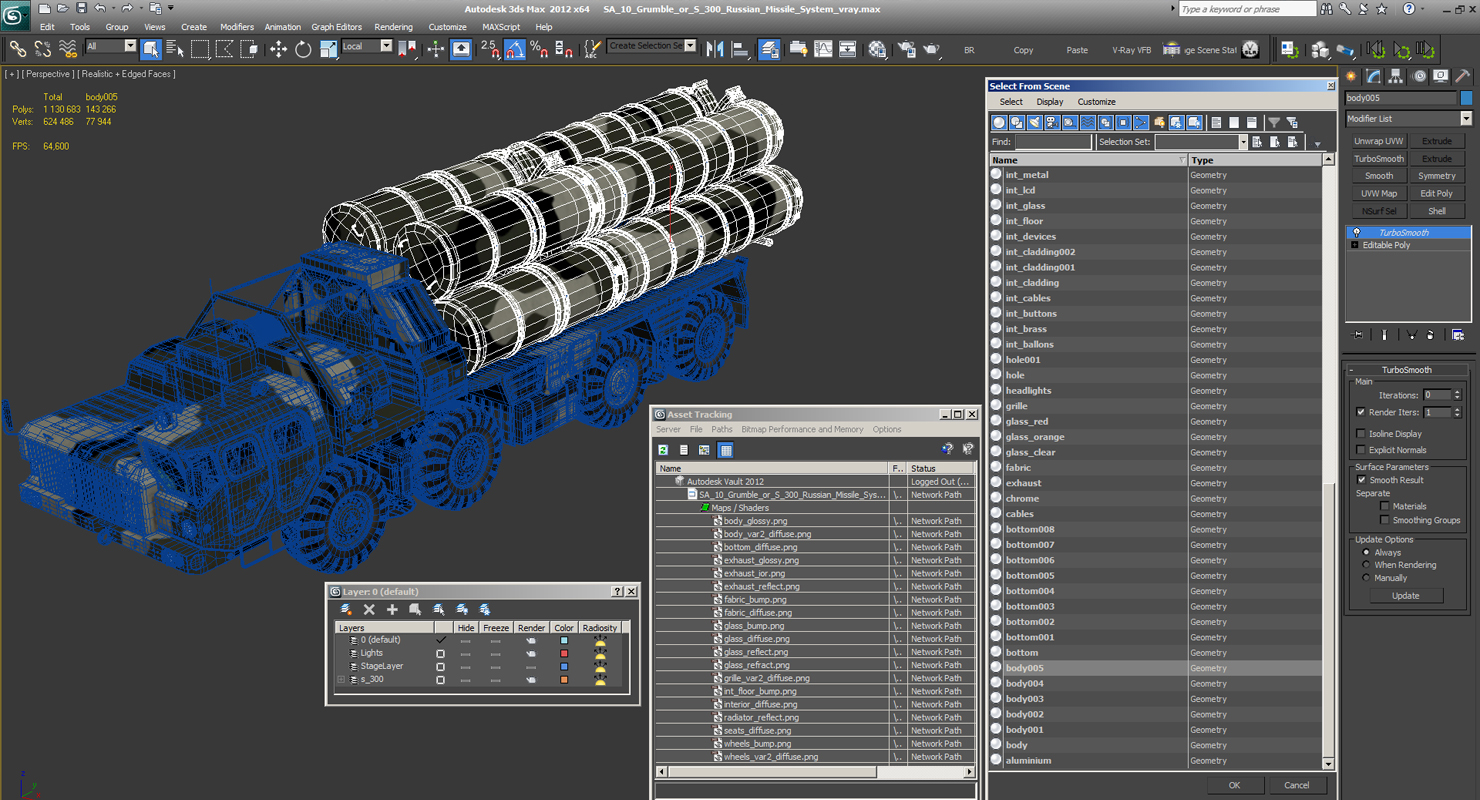This screenshot has height=800, width=1480.
Task: Click the Lights layer red color swatch
Action: [564, 653]
